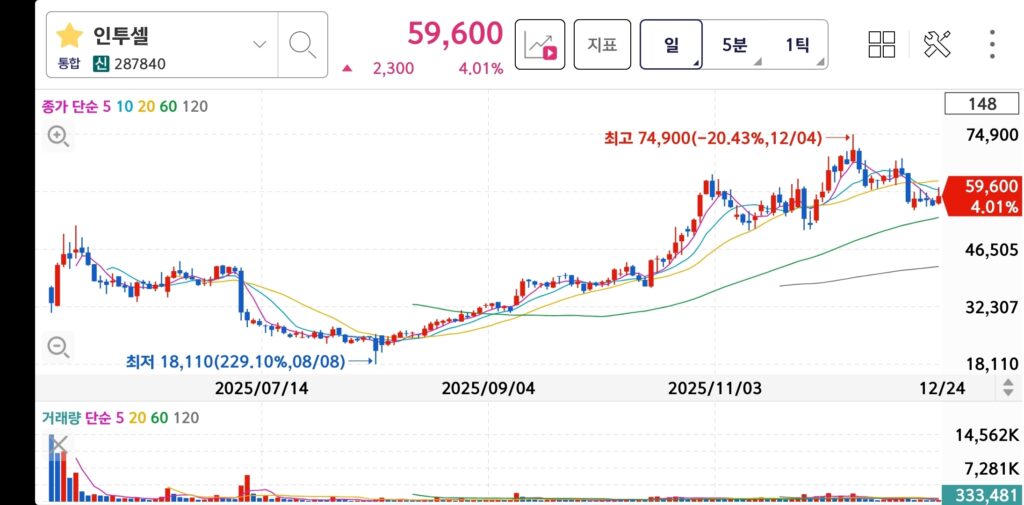Open chart tools wrench icon

coord(937,44)
